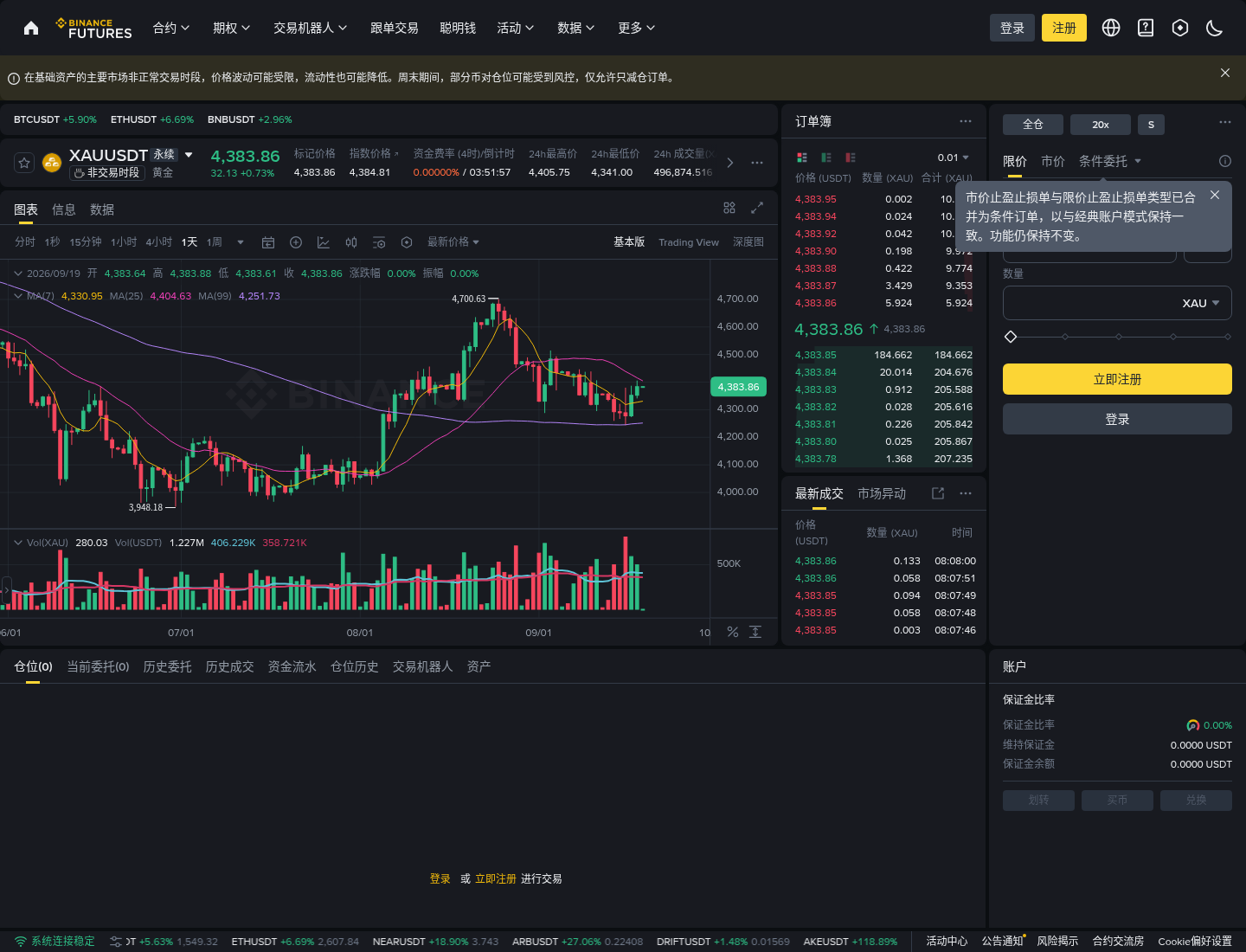Collapse the MA indicator legend
The height and width of the screenshot is (952, 1246).
(18, 296)
